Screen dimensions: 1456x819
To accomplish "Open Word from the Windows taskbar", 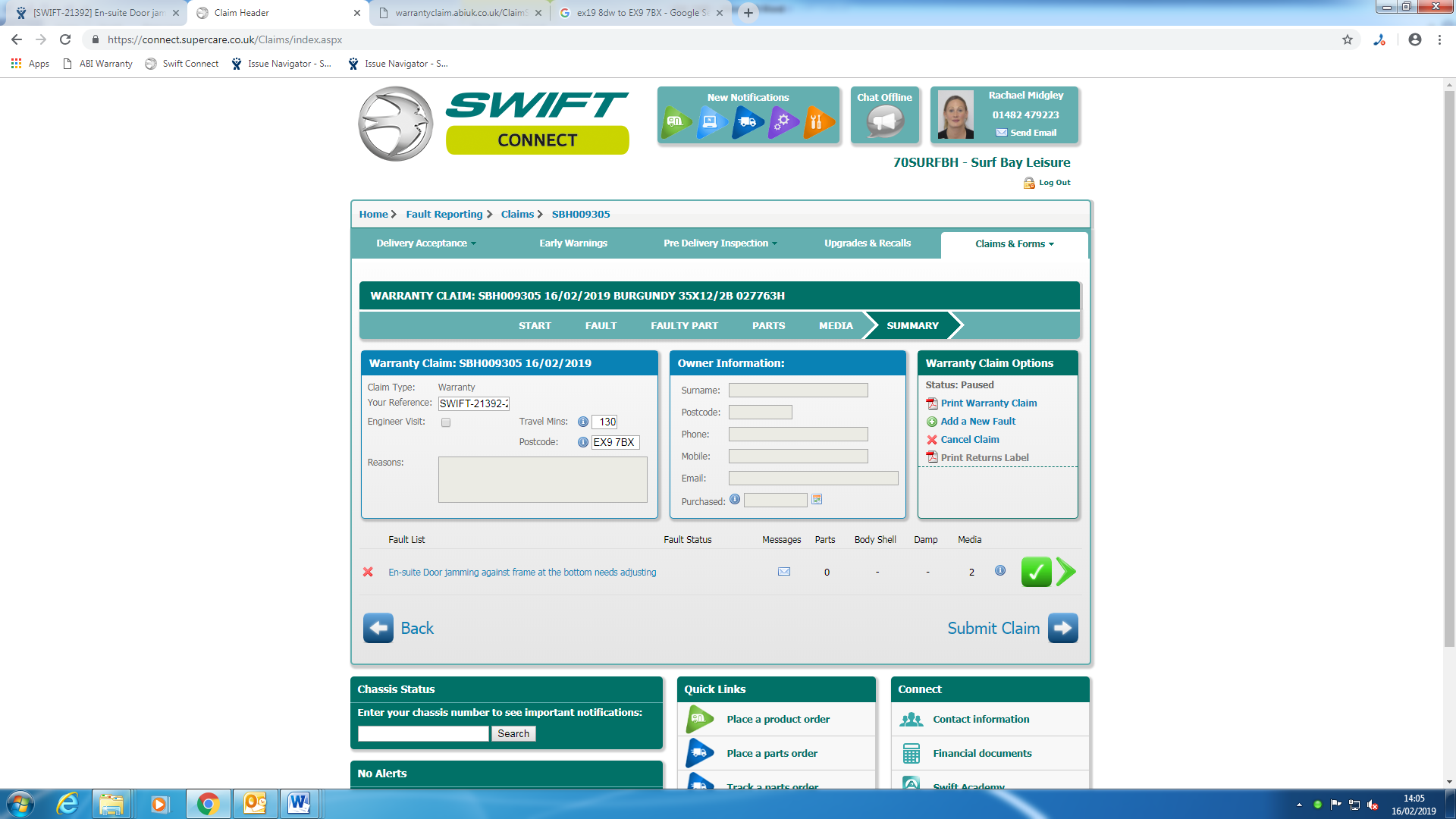I will tap(299, 803).
